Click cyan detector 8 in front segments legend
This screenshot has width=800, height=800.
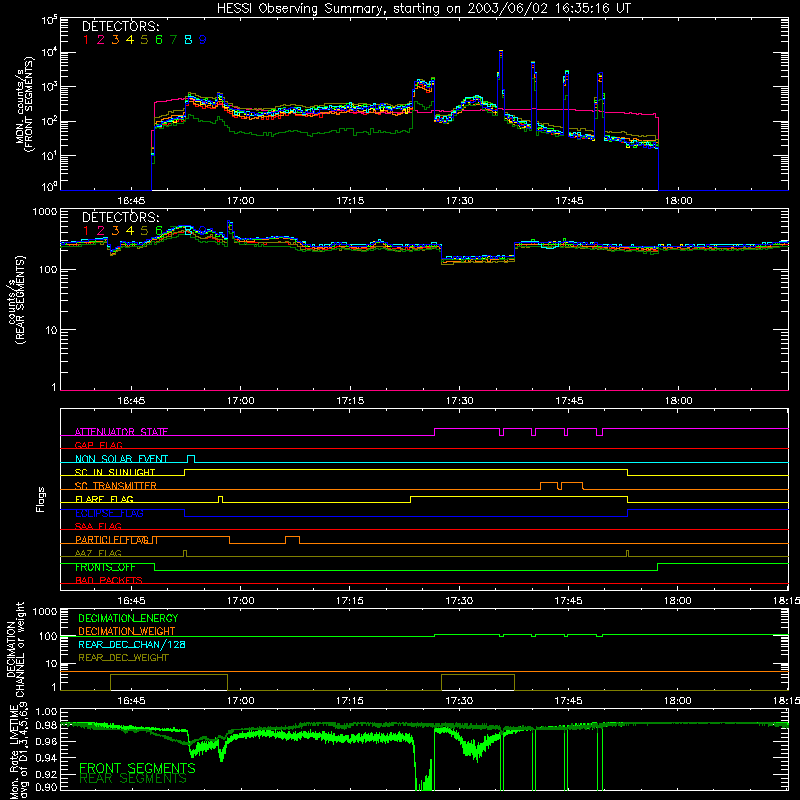point(188,40)
